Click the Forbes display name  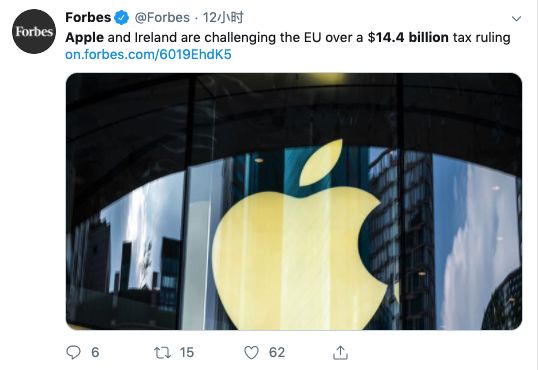click(x=88, y=17)
